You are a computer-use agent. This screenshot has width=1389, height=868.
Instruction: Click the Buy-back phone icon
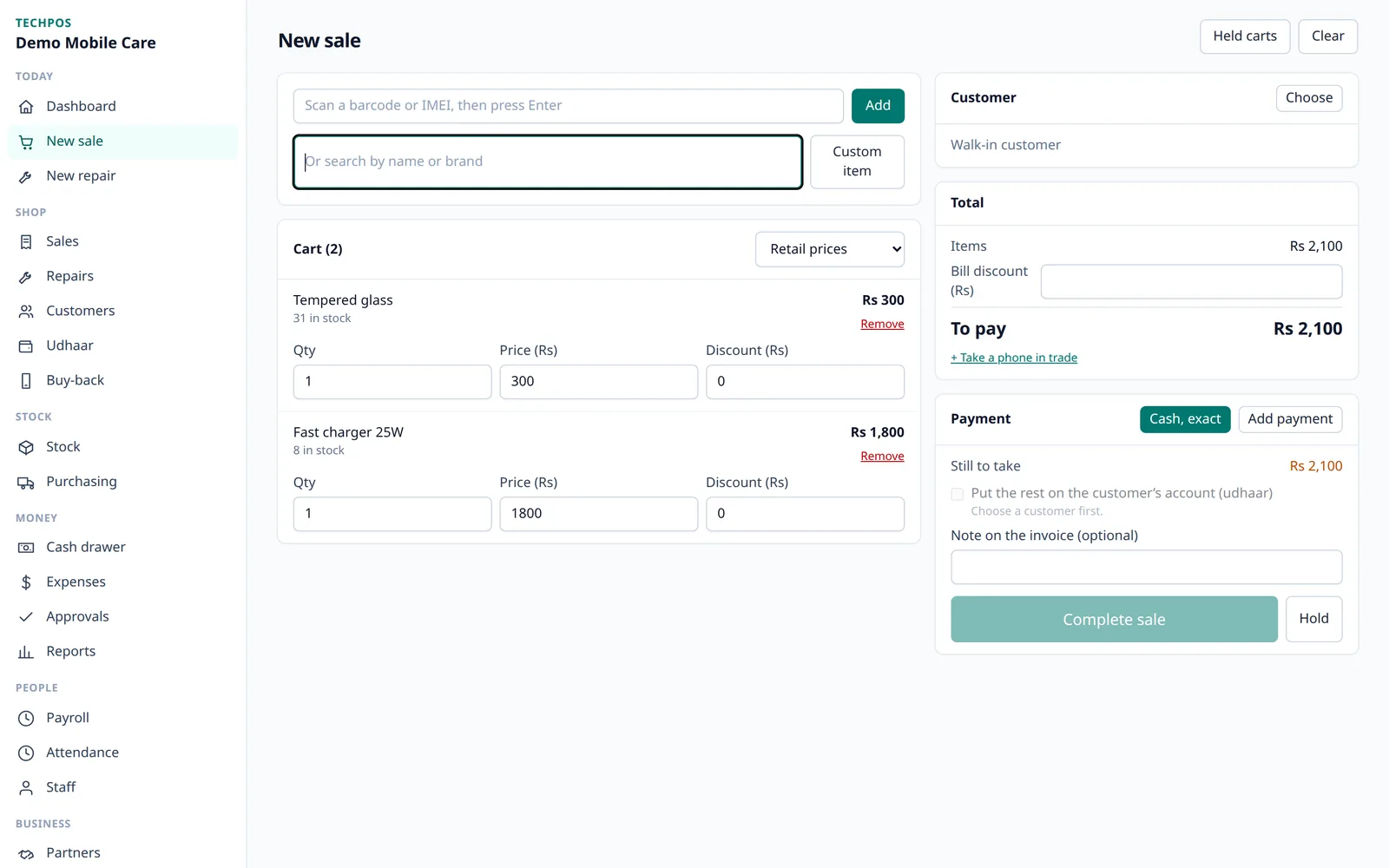pos(26,381)
